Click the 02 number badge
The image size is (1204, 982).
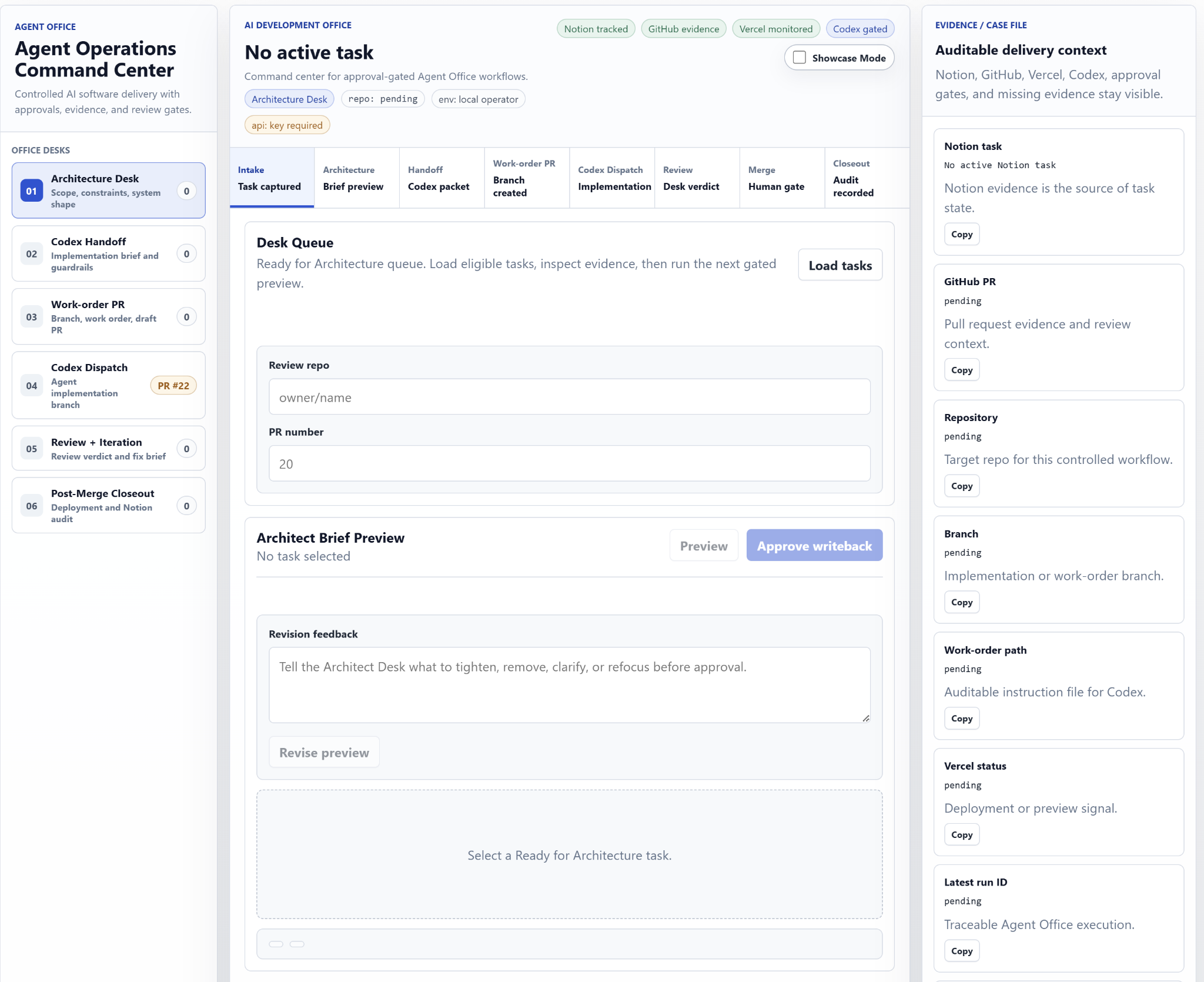[32, 253]
